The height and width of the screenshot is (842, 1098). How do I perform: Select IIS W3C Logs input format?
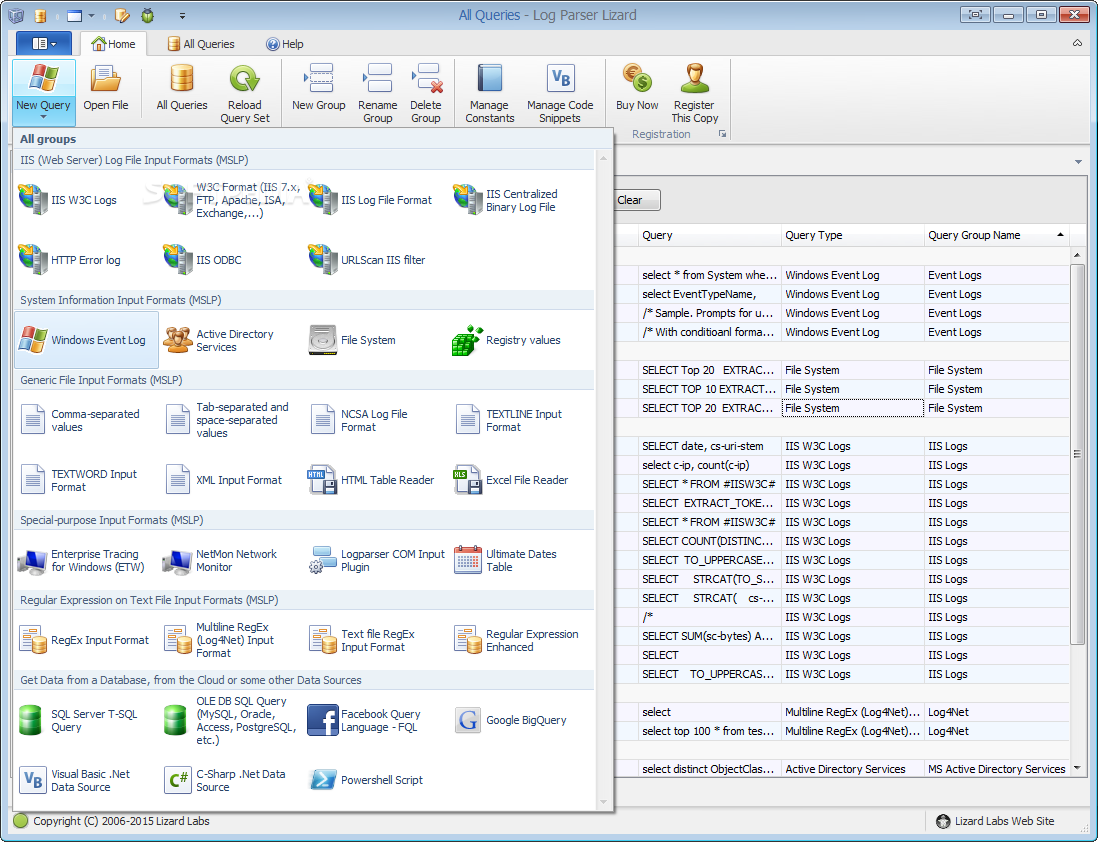(86, 200)
